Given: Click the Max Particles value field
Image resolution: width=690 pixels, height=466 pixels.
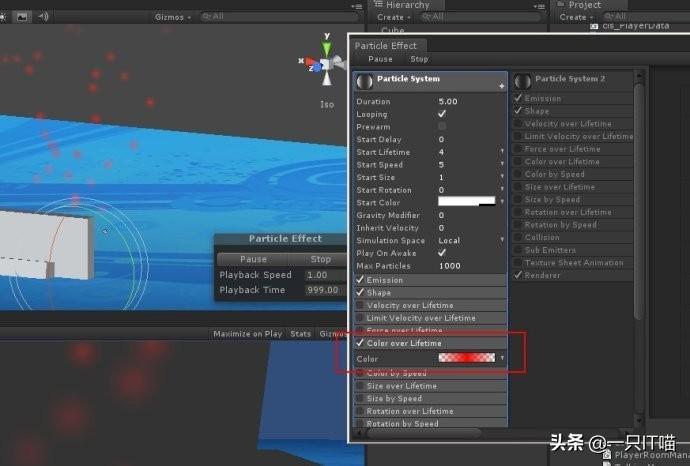Looking at the screenshot, I should 467,266.
